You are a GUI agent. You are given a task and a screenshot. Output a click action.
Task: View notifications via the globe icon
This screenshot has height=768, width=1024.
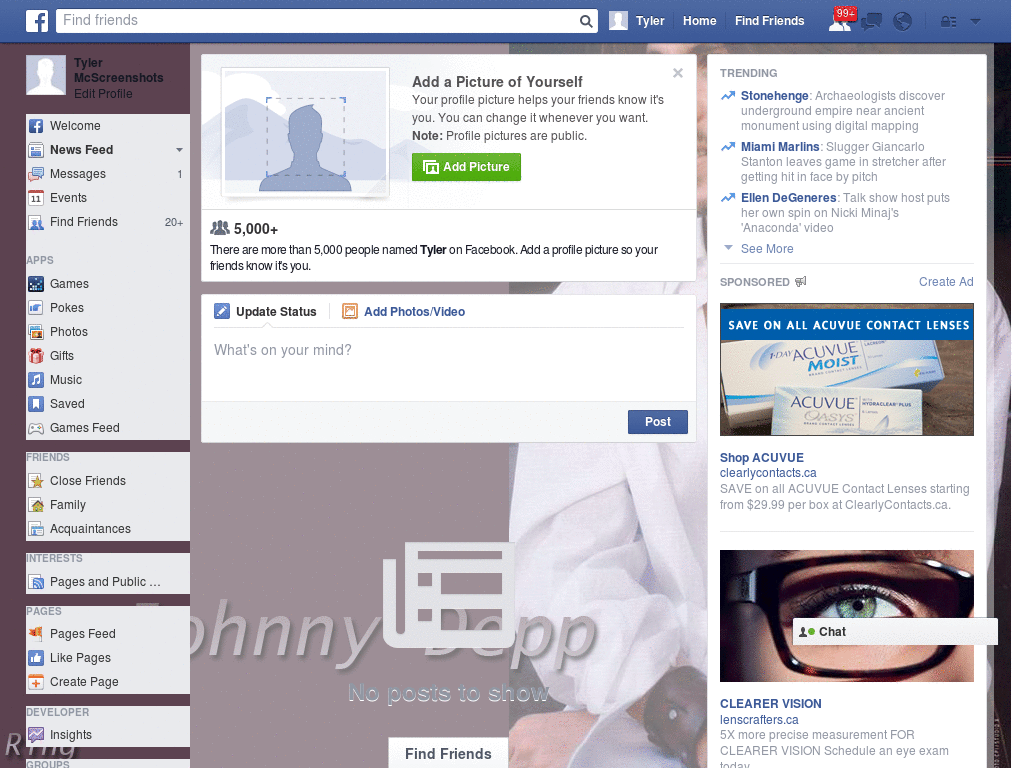point(902,20)
